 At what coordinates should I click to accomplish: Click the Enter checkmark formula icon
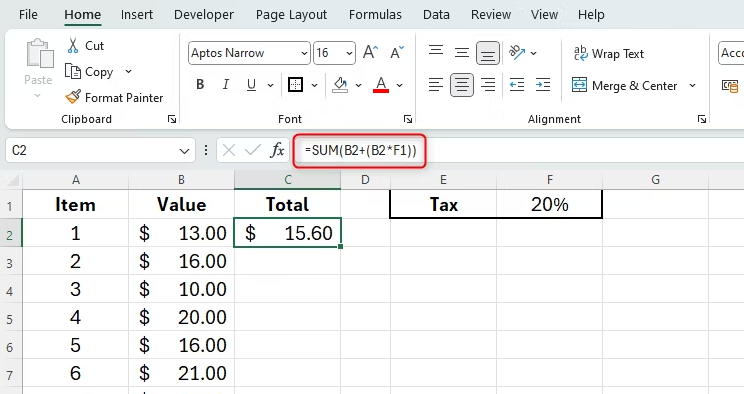point(253,150)
